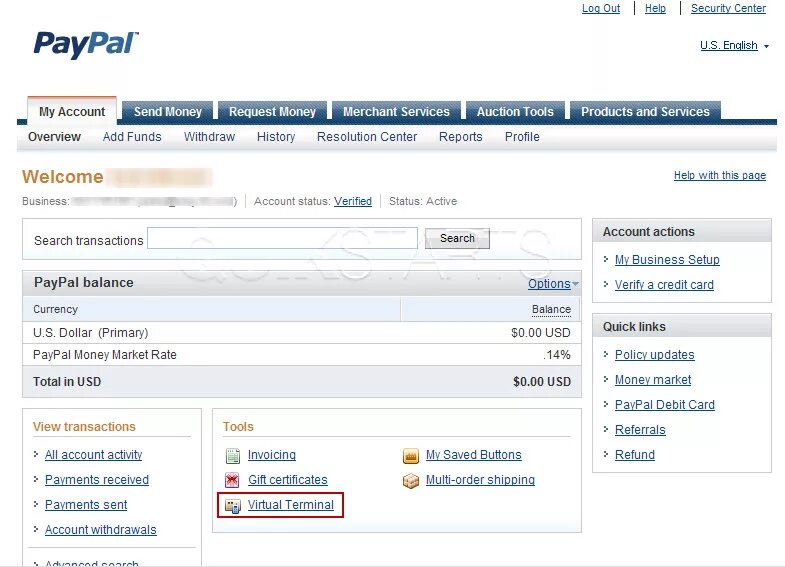Click the .14% rate value
Viewport: 785px width, 567px height.
557,355
